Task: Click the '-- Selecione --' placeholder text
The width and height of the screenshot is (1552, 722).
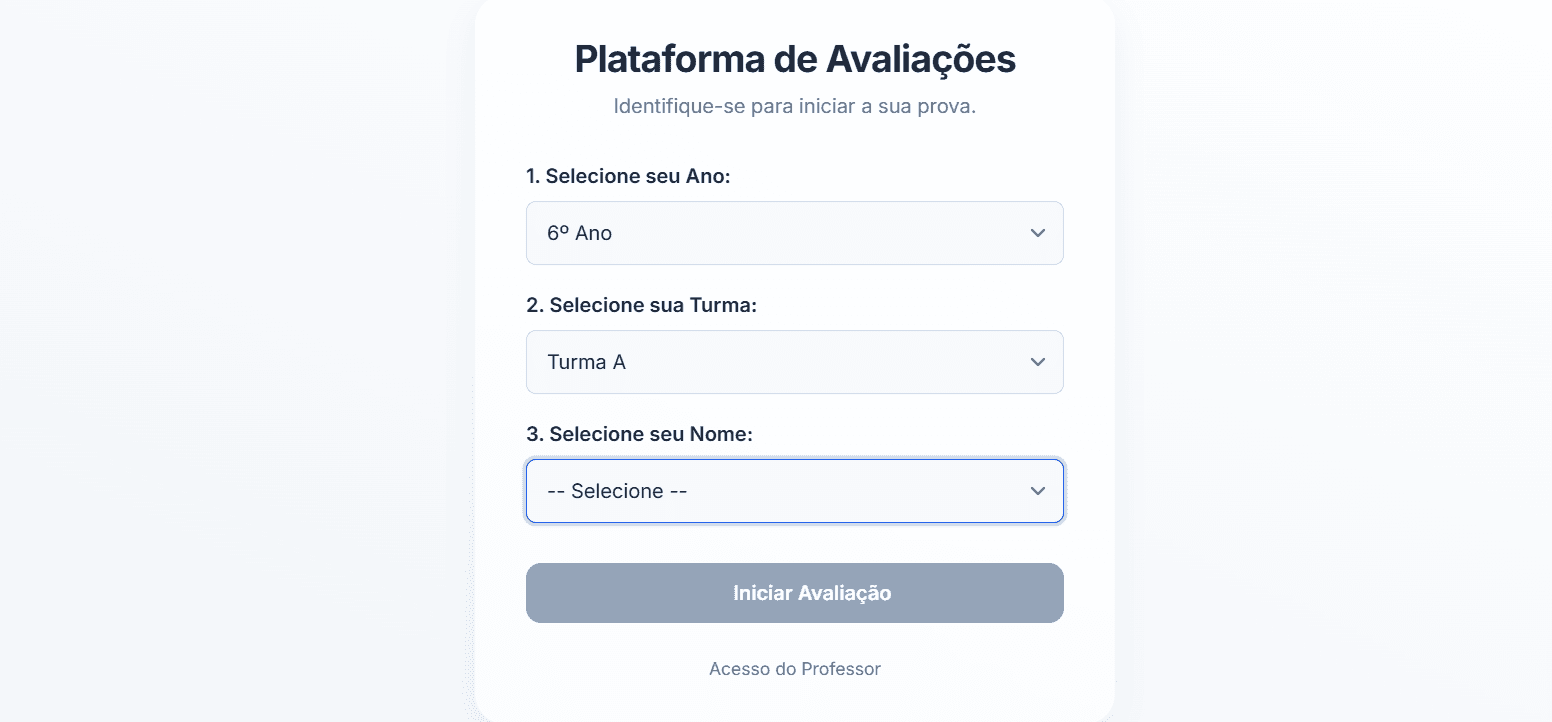Action: pyautogui.click(x=617, y=491)
